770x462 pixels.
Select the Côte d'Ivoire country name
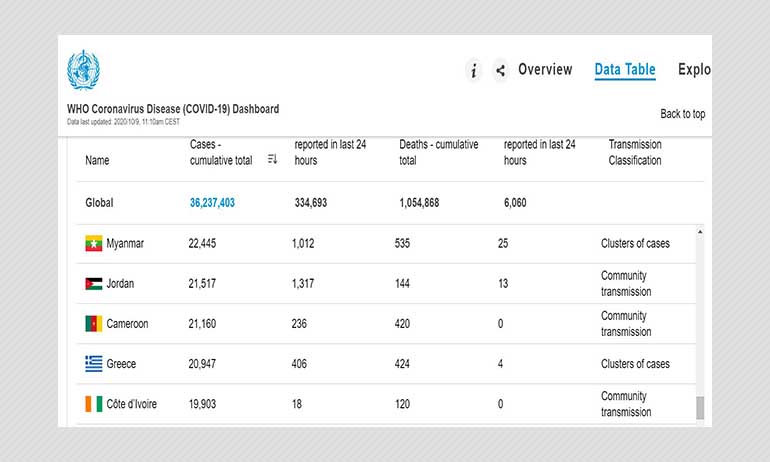point(132,404)
